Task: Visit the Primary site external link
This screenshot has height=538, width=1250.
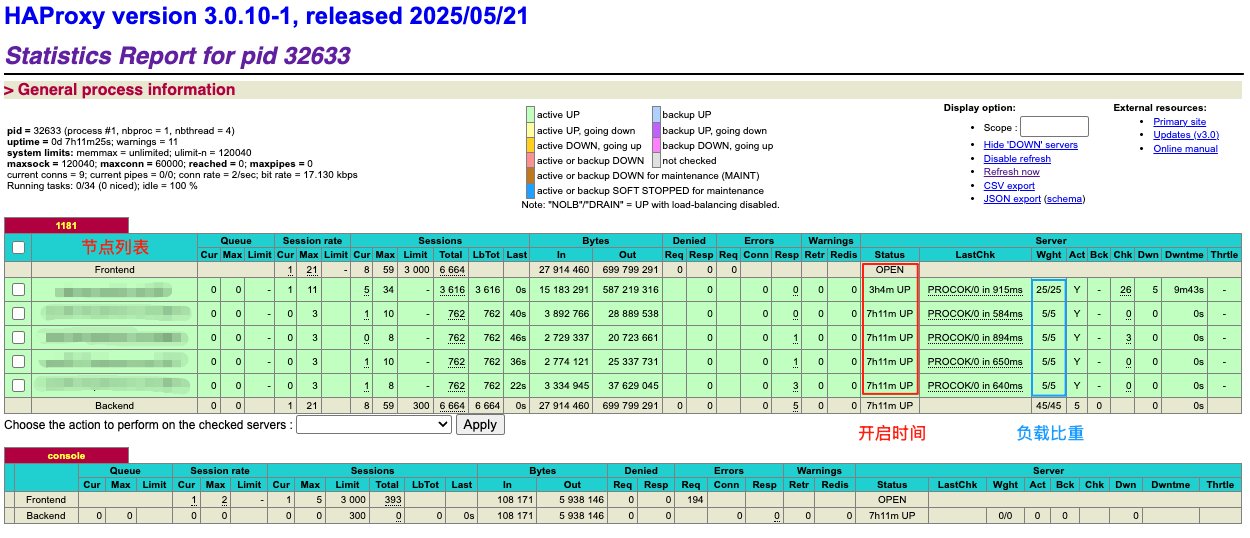Action: pyautogui.click(x=1179, y=122)
